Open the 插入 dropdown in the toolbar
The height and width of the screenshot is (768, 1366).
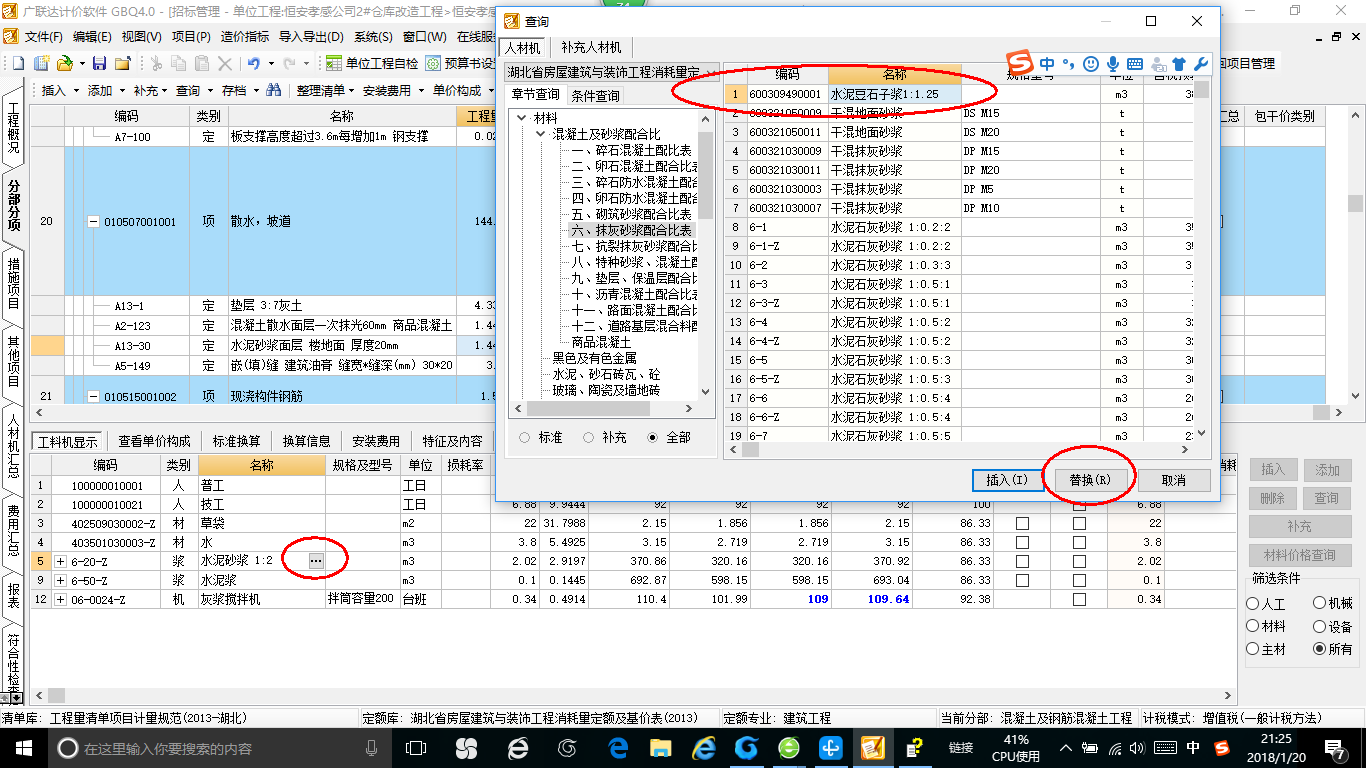59,90
